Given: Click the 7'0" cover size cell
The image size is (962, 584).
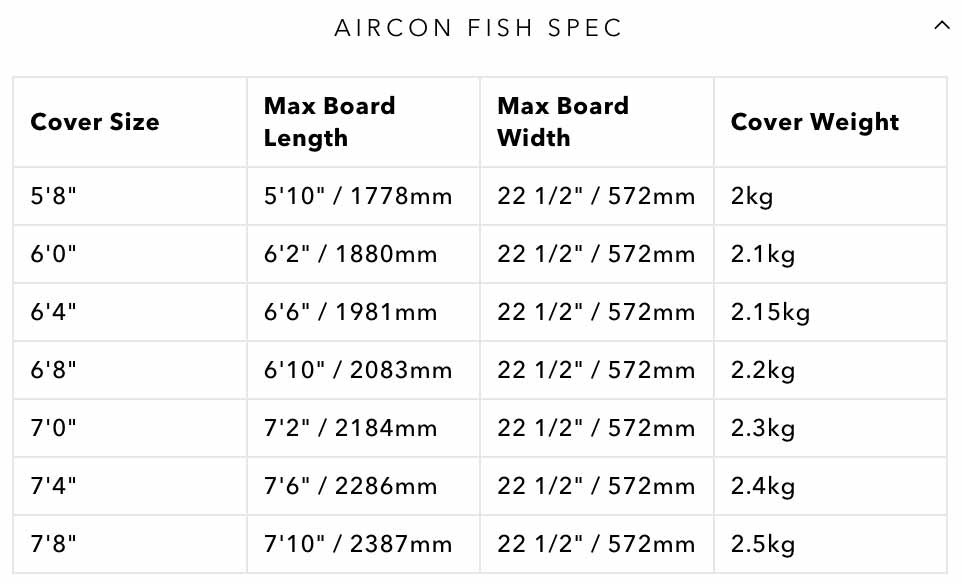Looking at the screenshot, I should click(x=54, y=428).
